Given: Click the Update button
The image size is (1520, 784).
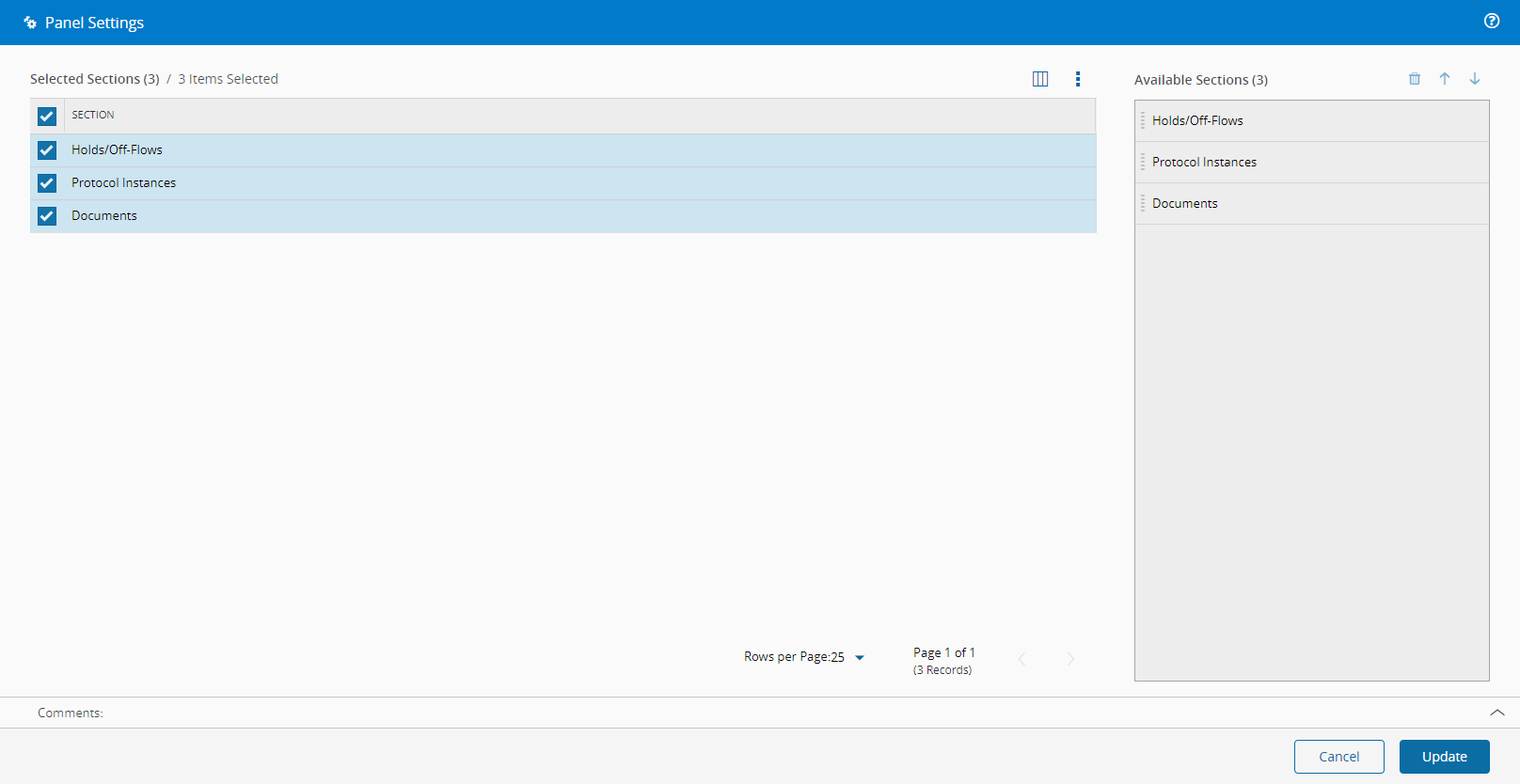Looking at the screenshot, I should [x=1445, y=757].
